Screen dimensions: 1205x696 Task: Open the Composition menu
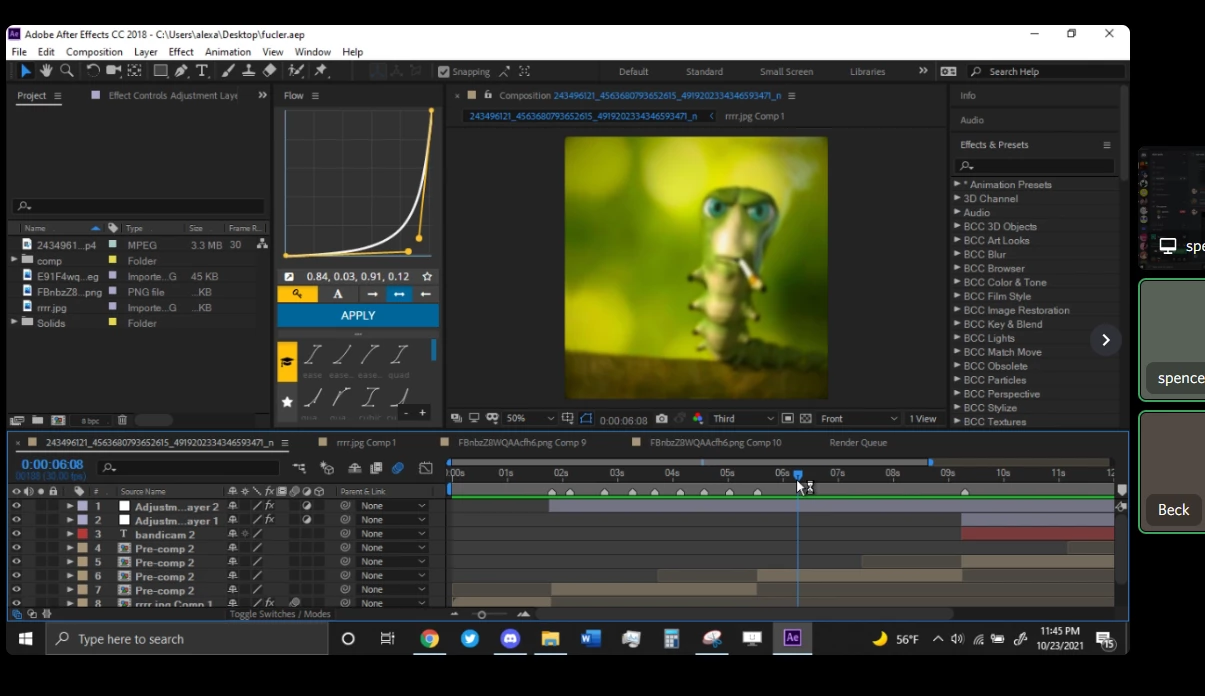[x=94, y=52]
